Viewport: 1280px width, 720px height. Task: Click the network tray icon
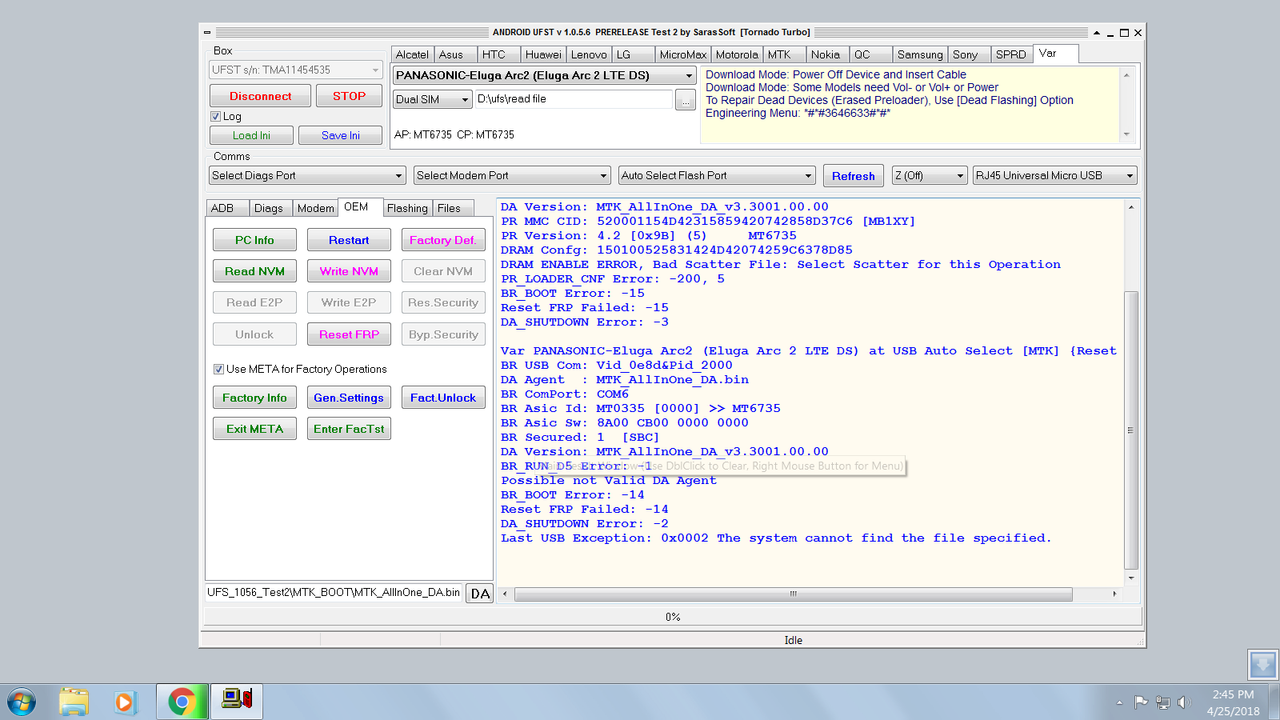coord(1163,702)
